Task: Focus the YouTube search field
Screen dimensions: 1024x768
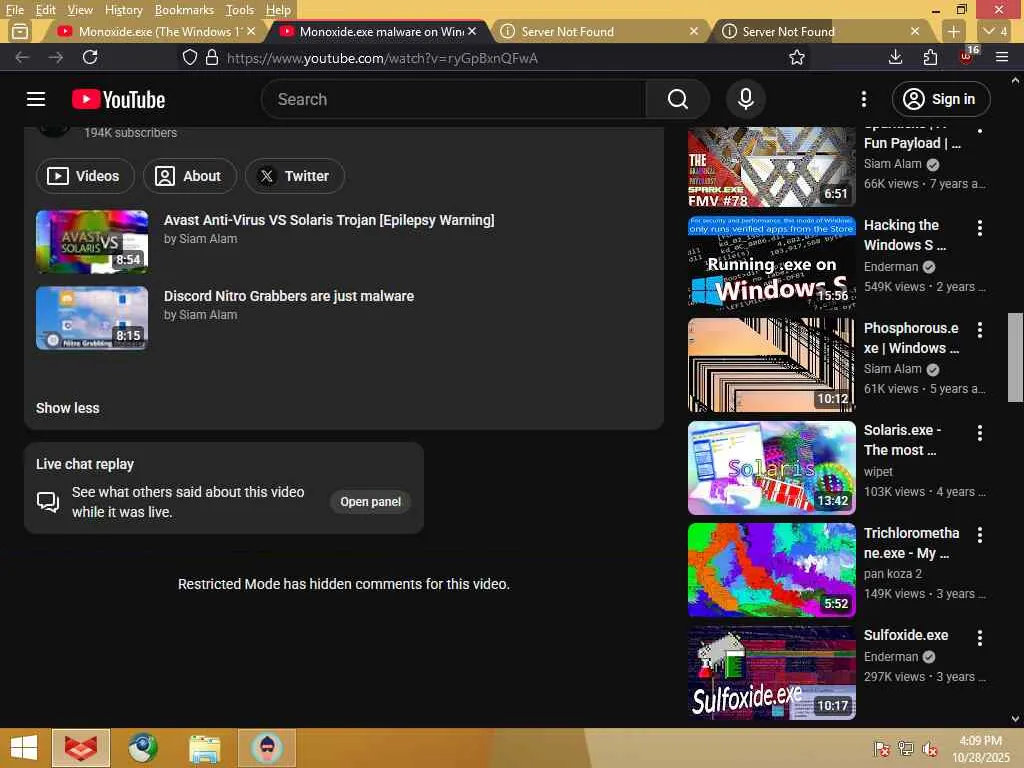Action: pyautogui.click(x=453, y=99)
